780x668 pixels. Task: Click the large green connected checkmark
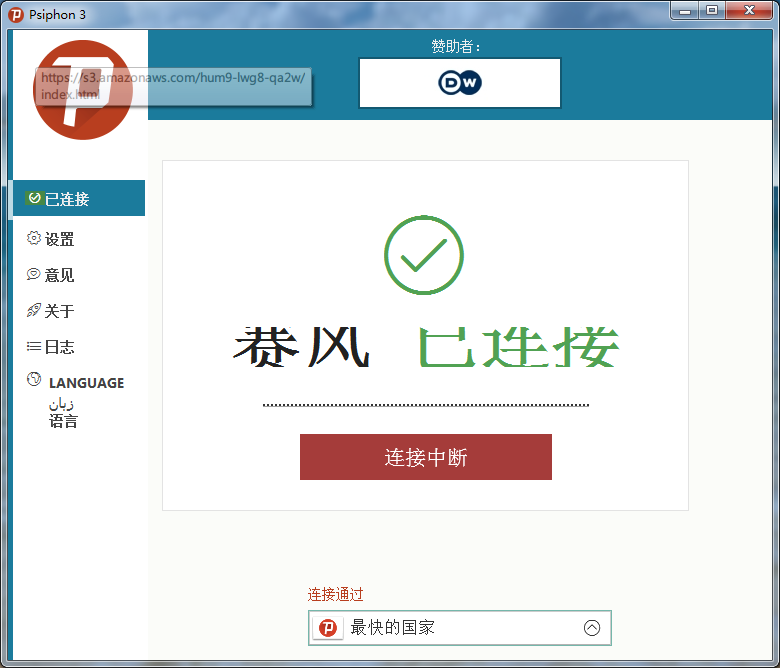424,255
